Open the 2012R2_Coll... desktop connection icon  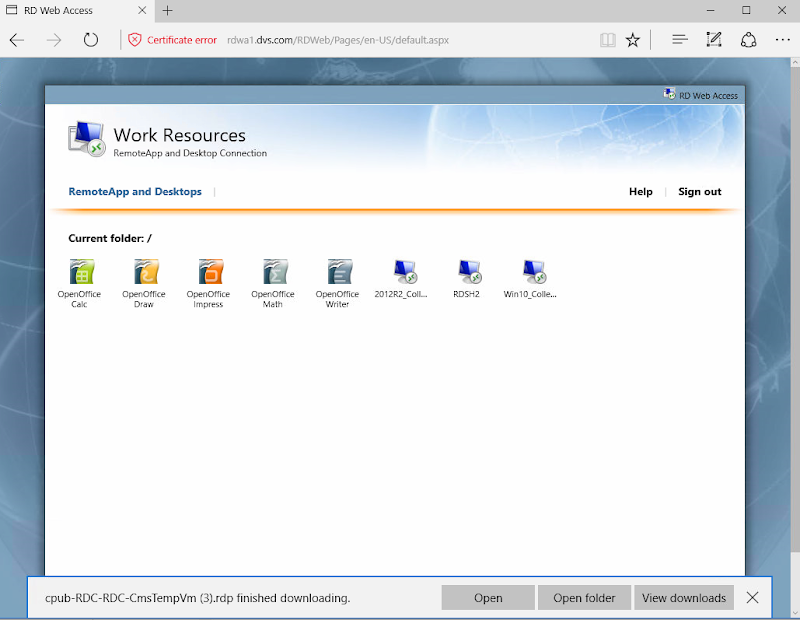tap(405, 271)
